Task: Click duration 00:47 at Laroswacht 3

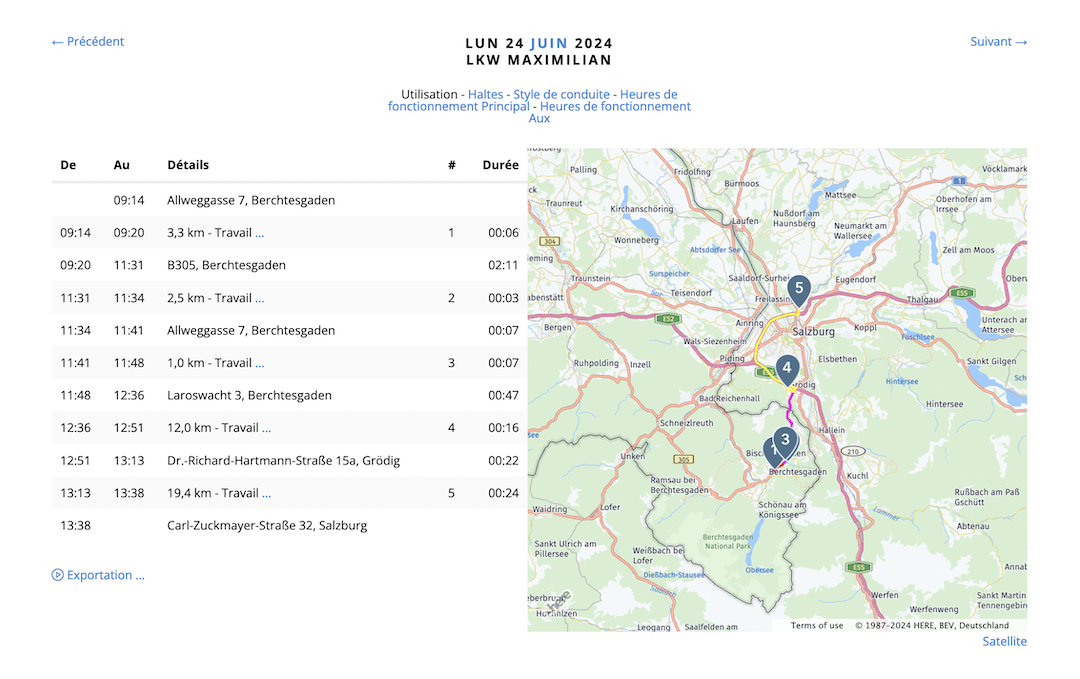Action: pyautogui.click(x=503, y=395)
